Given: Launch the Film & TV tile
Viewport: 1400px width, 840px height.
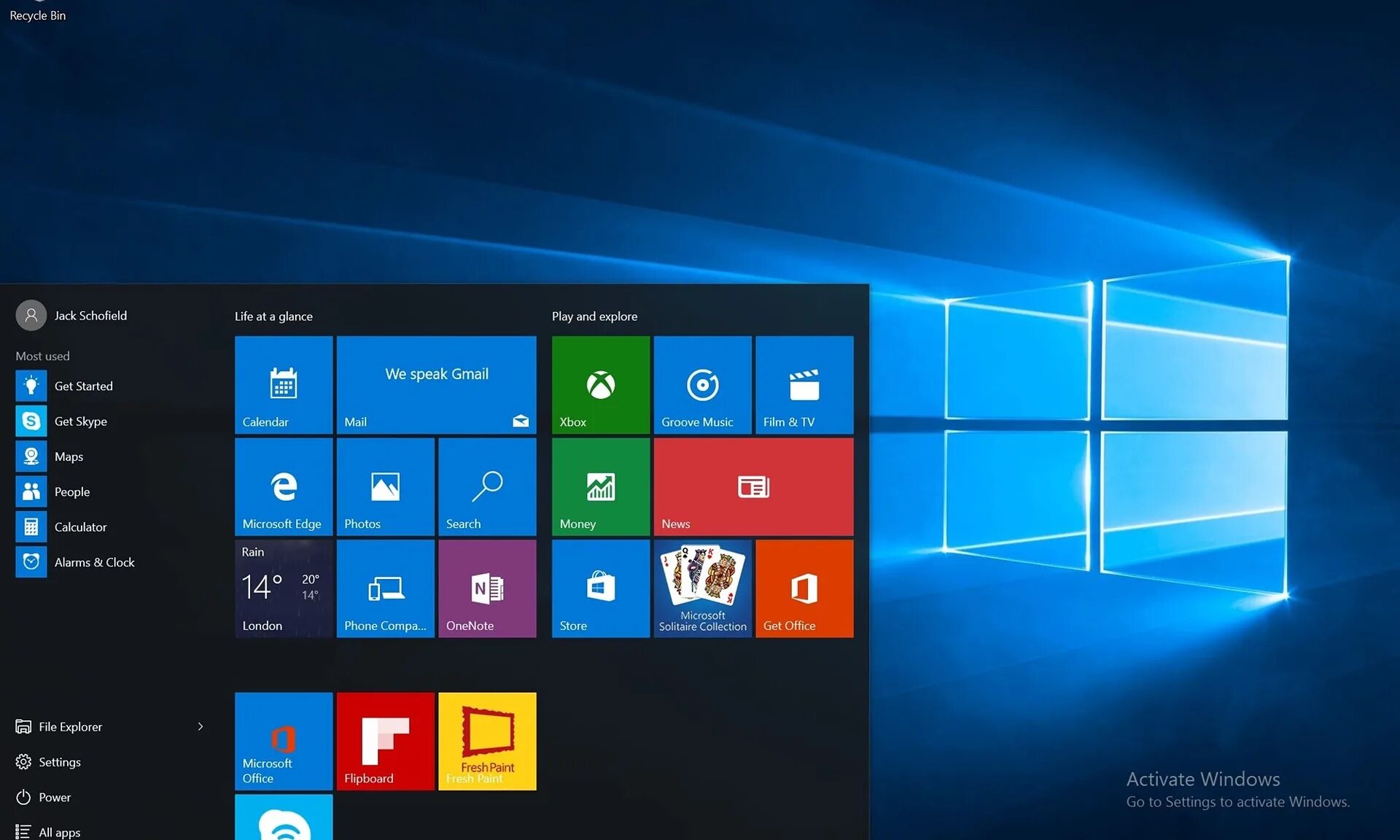Looking at the screenshot, I should pos(804,384).
